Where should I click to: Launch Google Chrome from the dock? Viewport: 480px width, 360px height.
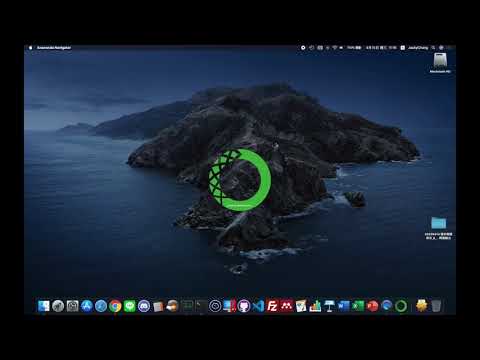[115, 306]
